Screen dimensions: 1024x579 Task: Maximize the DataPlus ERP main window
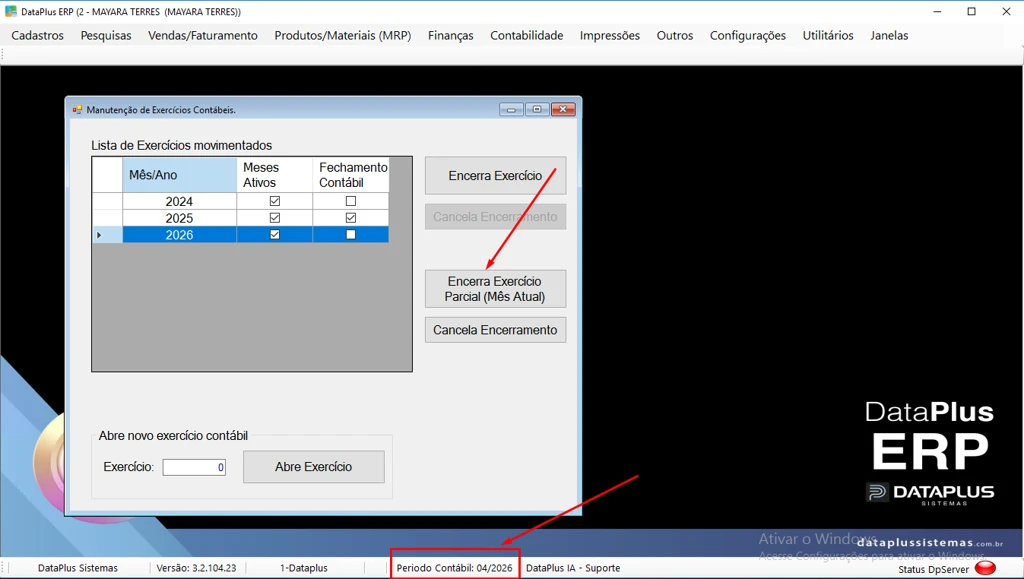[x=972, y=11]
